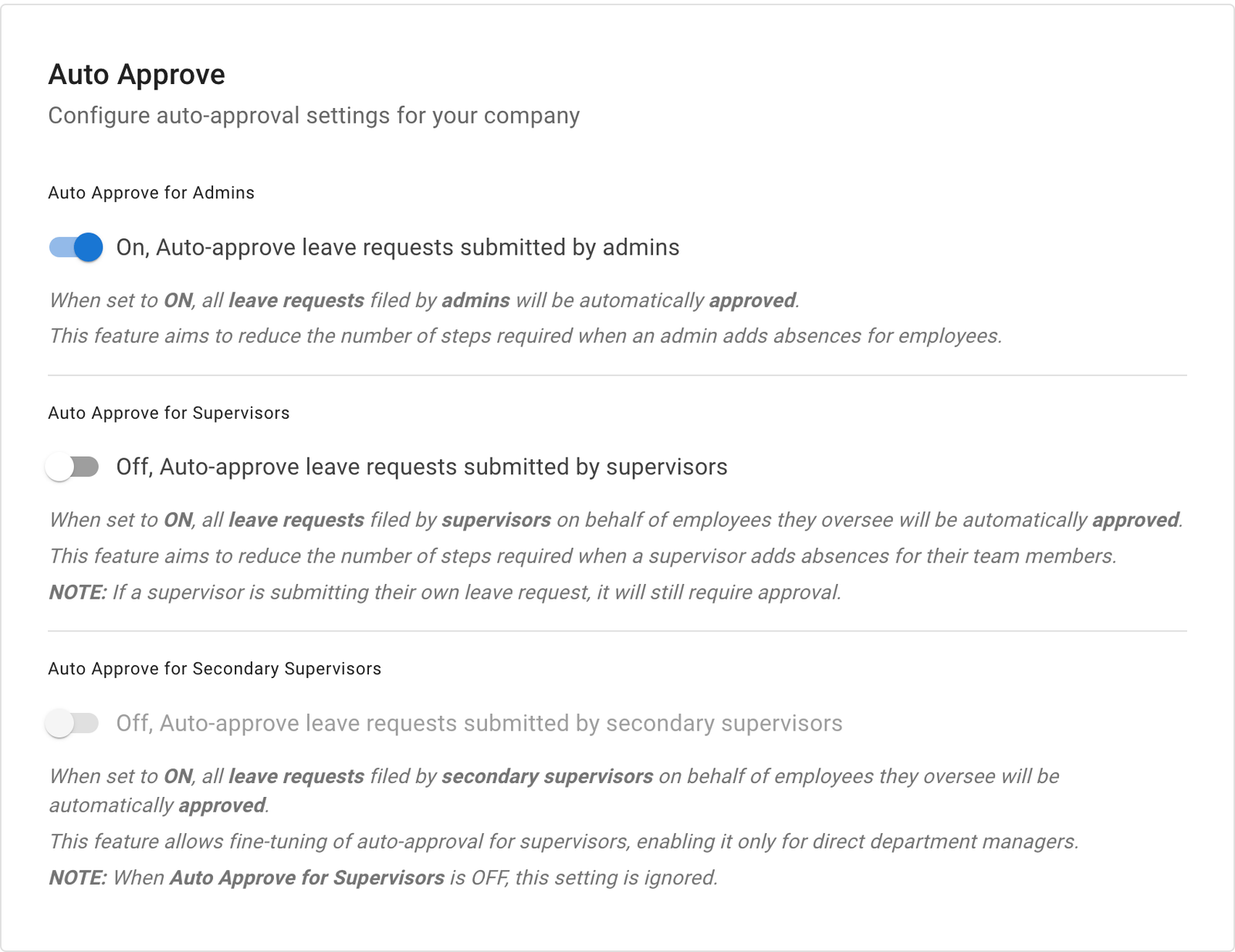Click the supervisors Off status text

coord(421,467)
